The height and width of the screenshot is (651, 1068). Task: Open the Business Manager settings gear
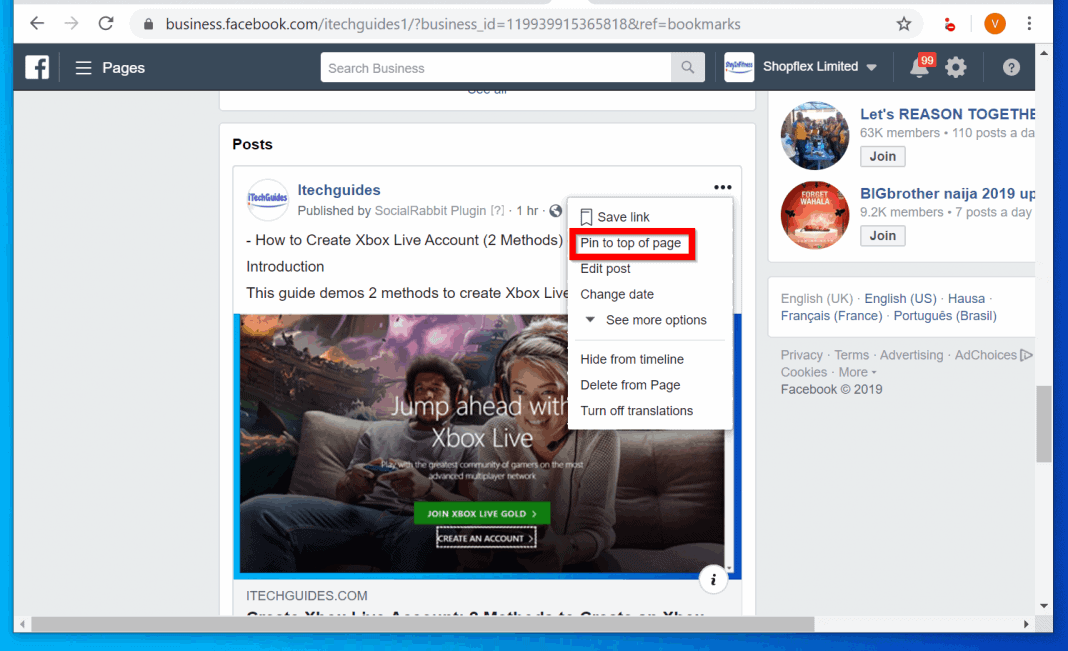[x=956, y=67]
